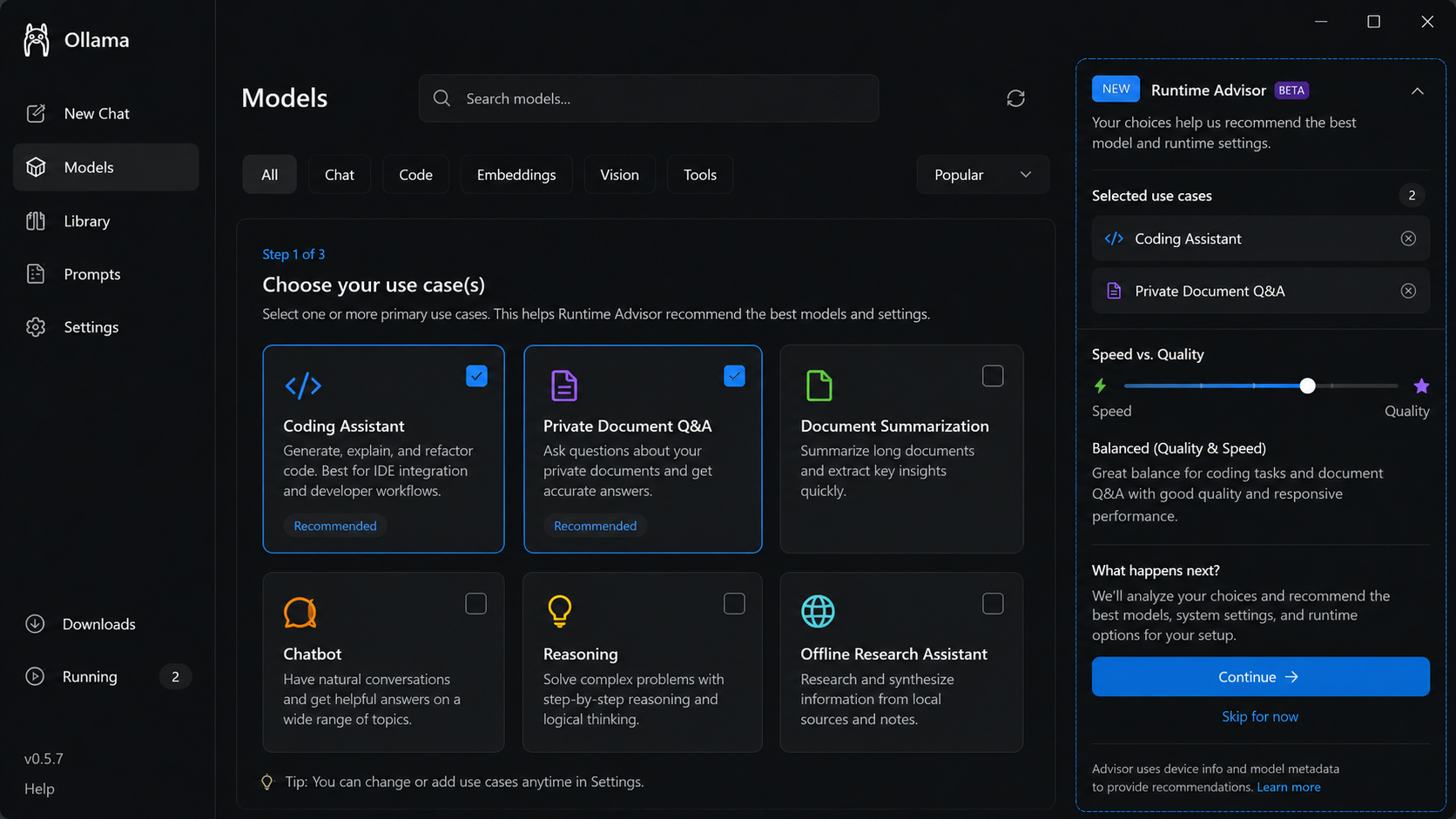Image resolution: width=1456 pixels, height=819 pixels.
Task: Click the NEW badge in Runtime Advisor
Action: click(x=1116, y=89)
